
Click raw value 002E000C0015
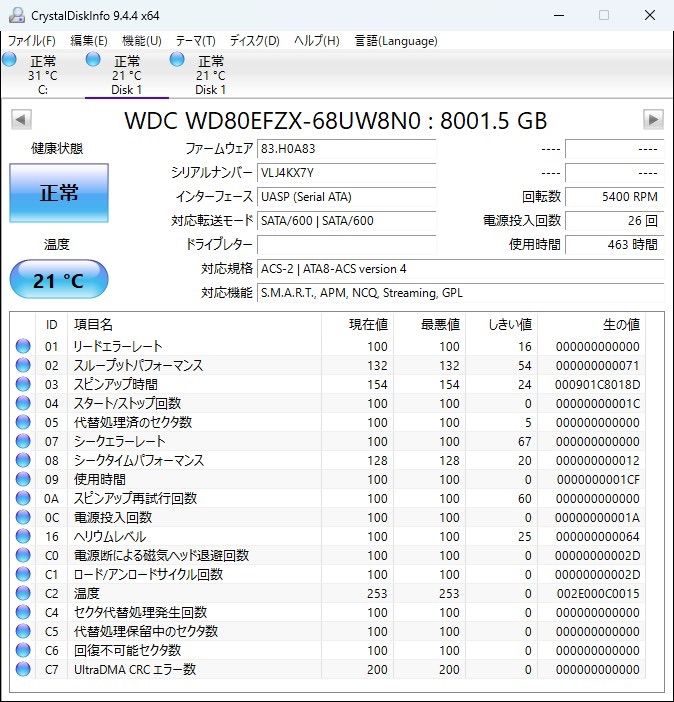point(598,594)
